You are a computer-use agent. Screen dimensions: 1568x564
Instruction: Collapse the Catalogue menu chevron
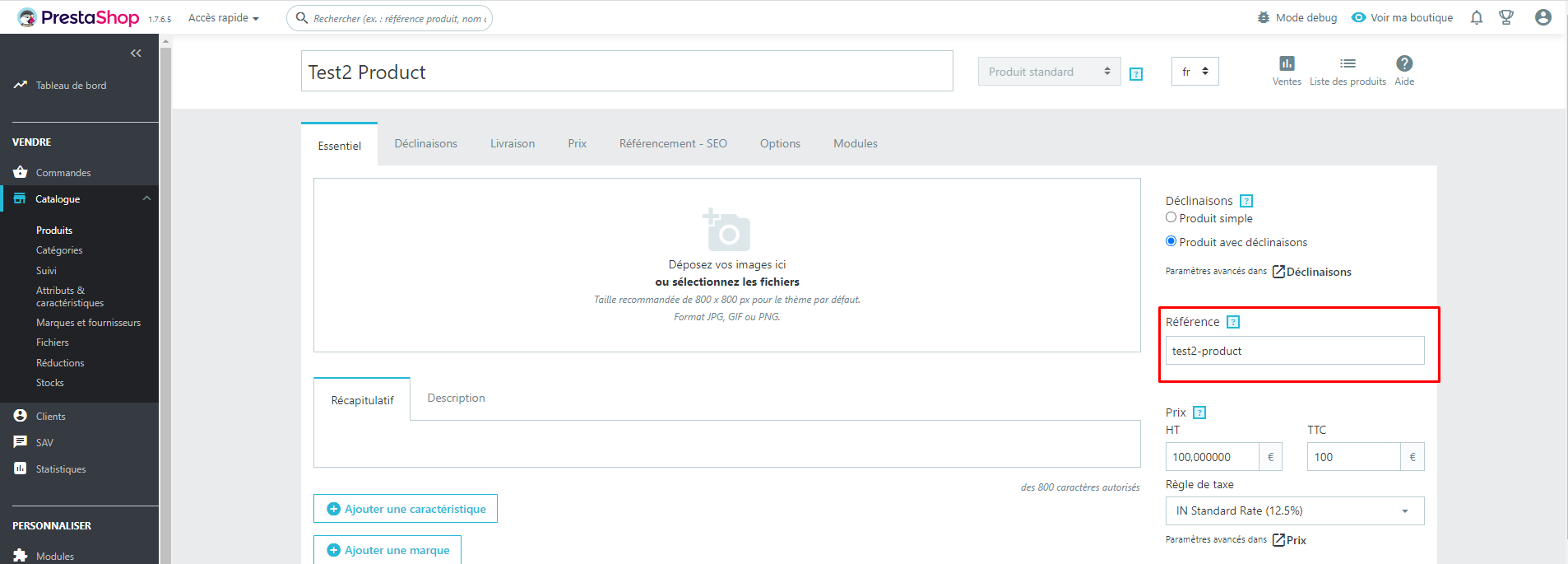[x=146, y=198]
